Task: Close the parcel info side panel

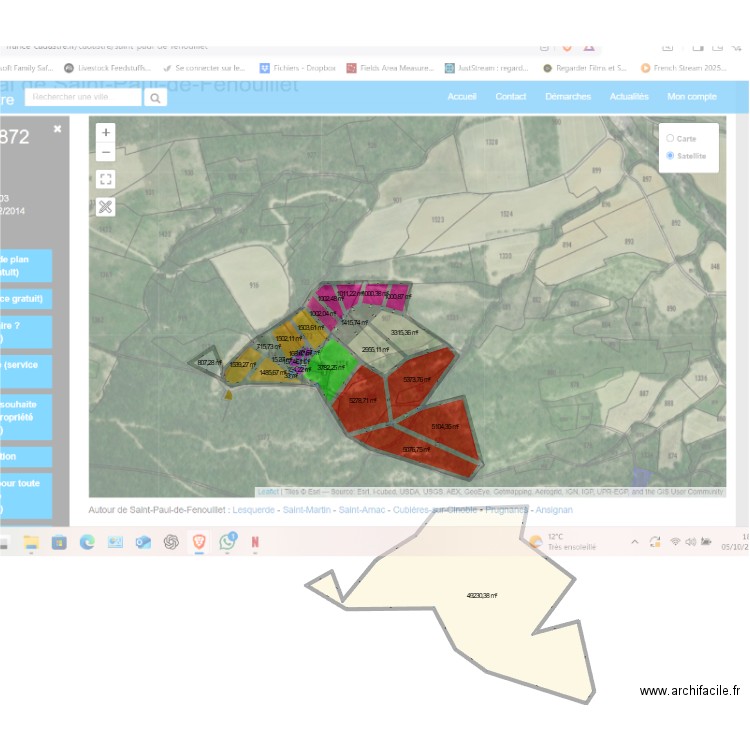Action: tap(58, 129)
